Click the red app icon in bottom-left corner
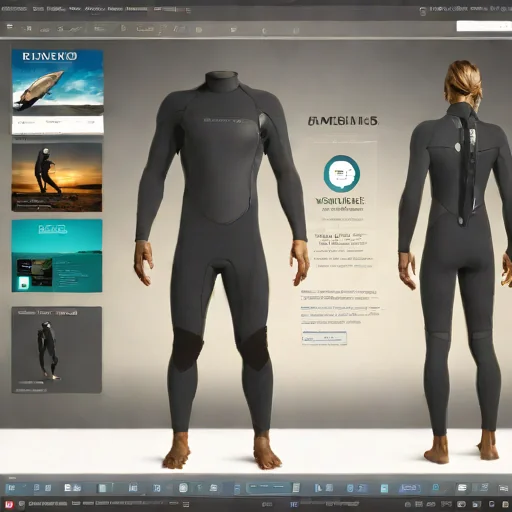The width and height of the screenshot is (512, 512). (9, 504)
